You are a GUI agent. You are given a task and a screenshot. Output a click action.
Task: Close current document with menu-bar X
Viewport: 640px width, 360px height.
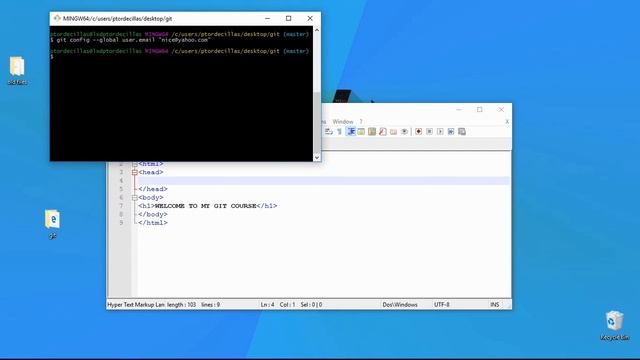click(x=507, y=122)
